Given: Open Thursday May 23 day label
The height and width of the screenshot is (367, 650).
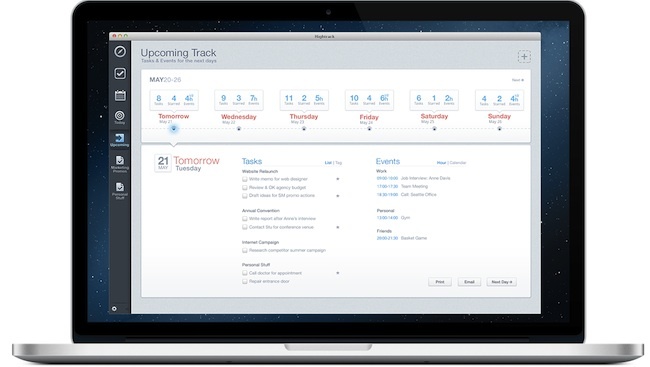Looking at the screenshot, I should point(304,119).
